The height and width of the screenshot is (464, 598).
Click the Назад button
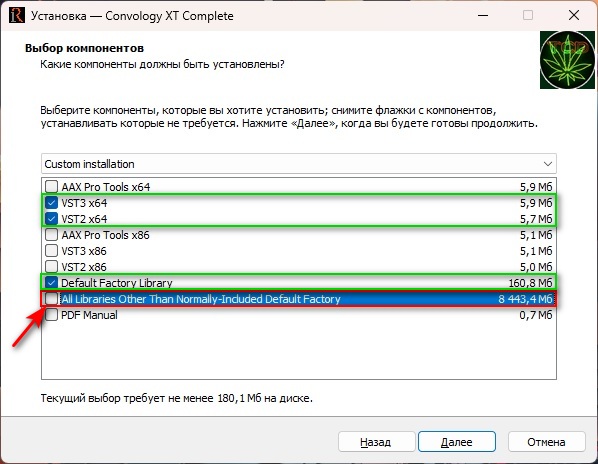point(376,442)
